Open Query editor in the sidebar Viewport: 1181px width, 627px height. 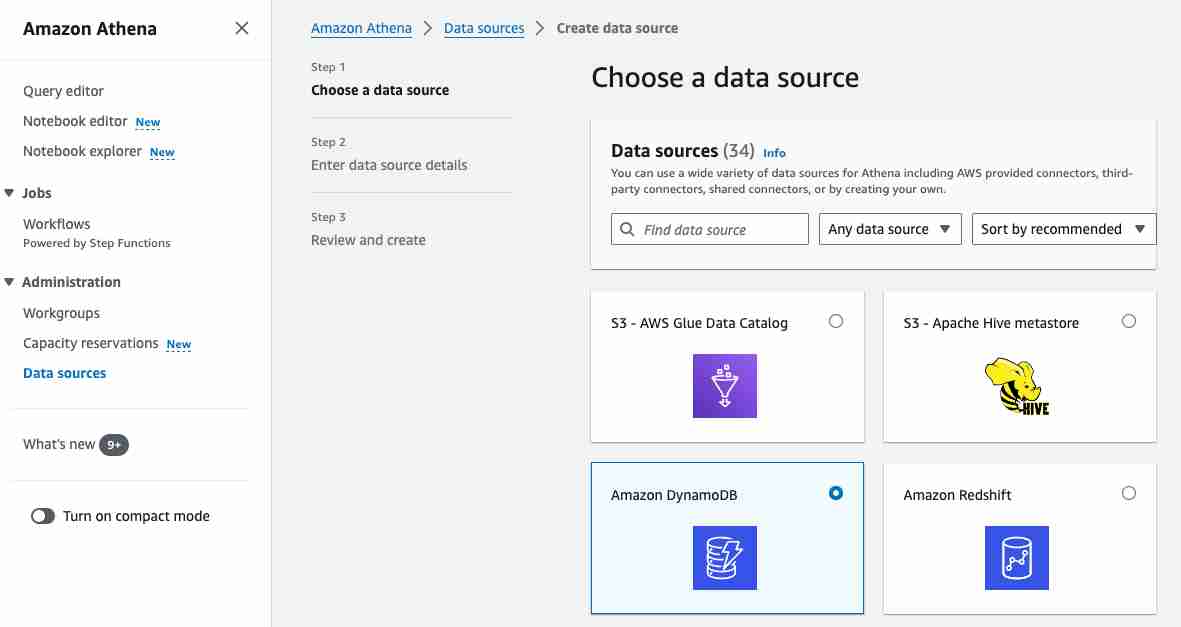coord(63,91)
